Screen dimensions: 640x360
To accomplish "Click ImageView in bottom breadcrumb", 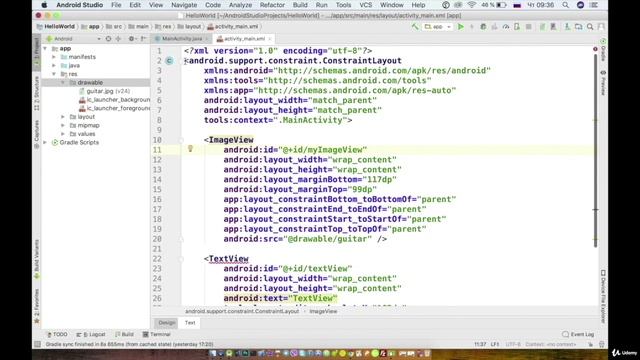I will coord(323,311).
